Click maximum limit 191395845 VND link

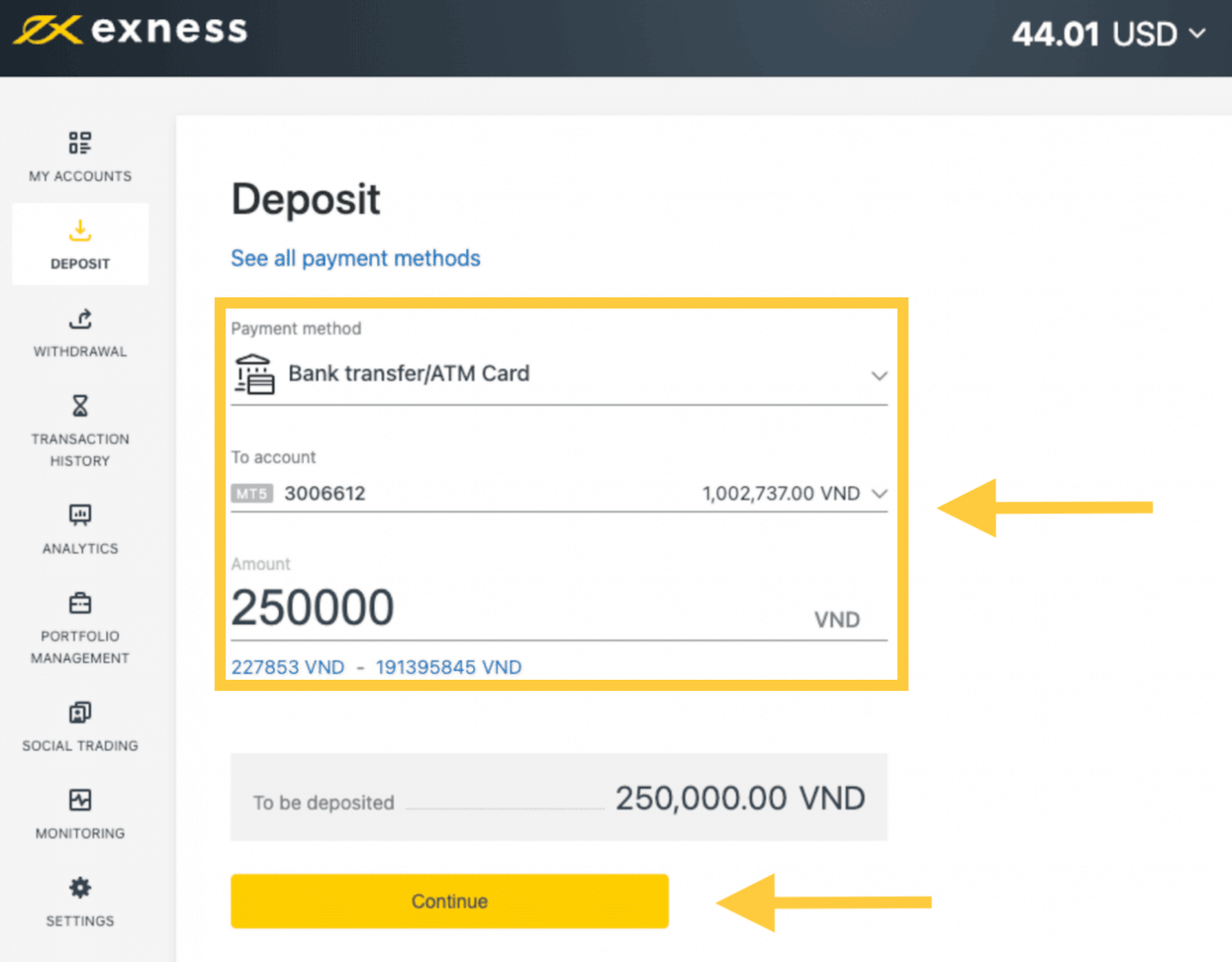coord(449,668)
